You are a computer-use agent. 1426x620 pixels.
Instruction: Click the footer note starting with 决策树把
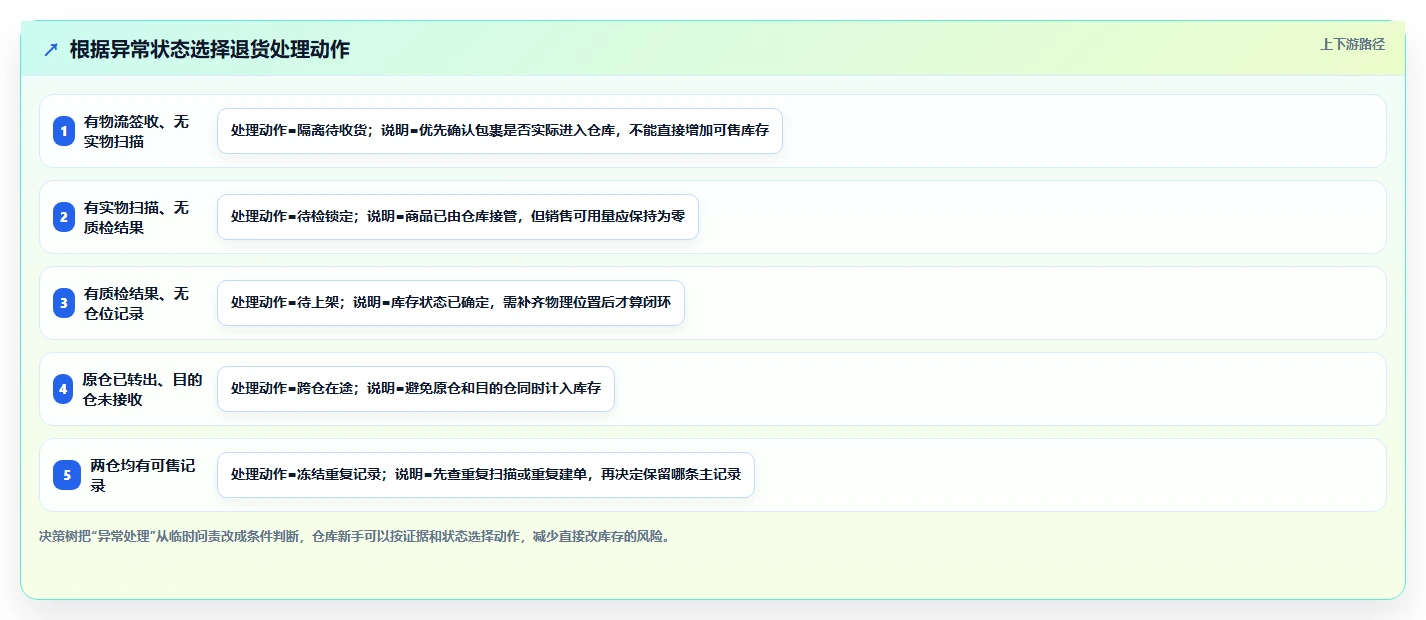[354, 536]
